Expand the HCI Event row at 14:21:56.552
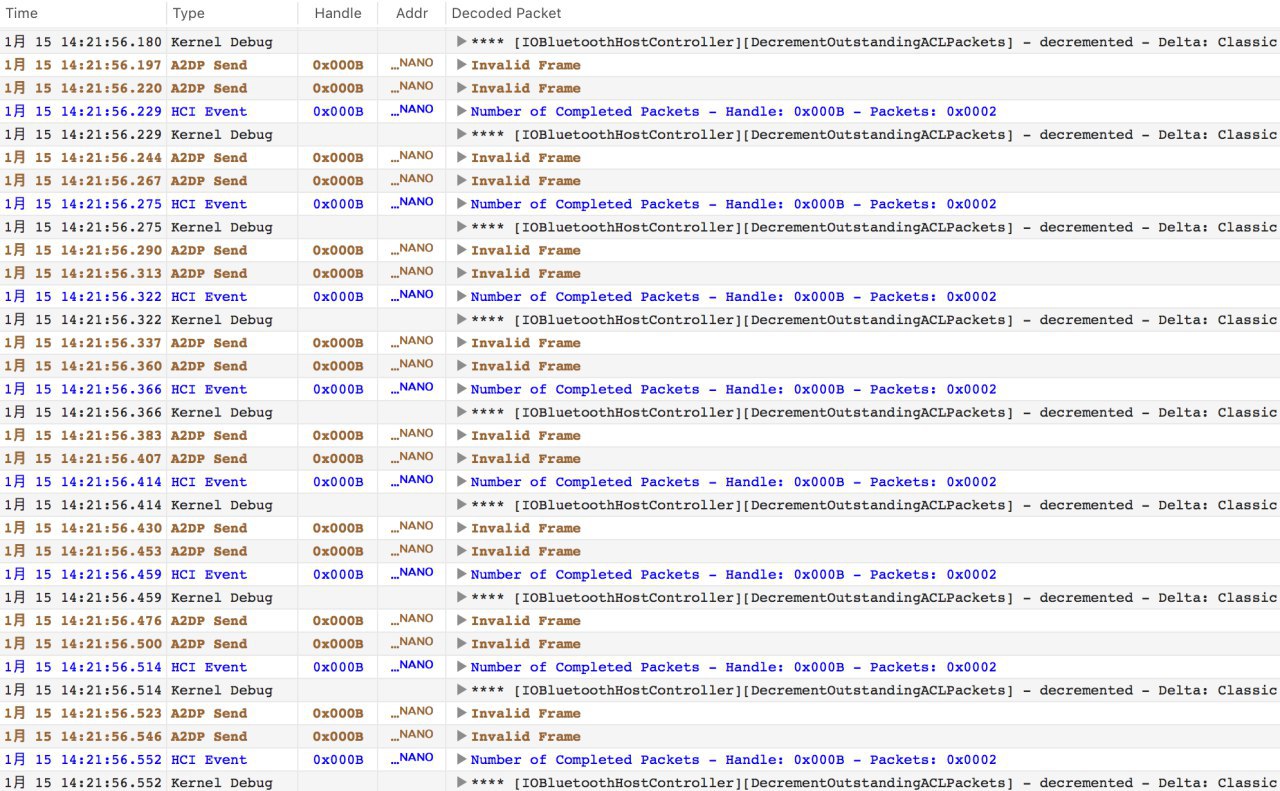 coord(461,759)
